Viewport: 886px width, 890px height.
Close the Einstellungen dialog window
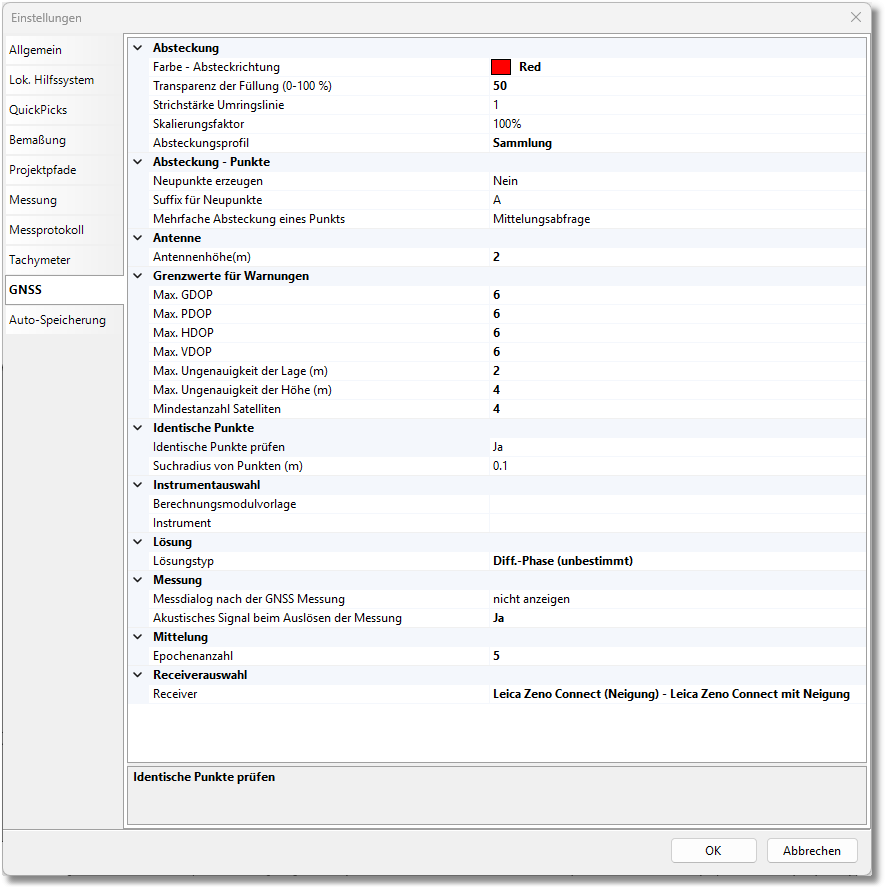(x=856, y=17)
